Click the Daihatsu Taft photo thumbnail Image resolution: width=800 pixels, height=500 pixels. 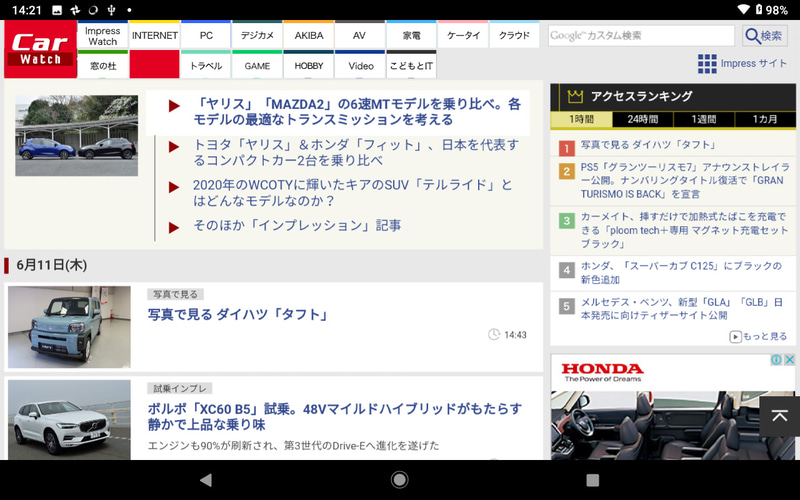click(69, 327)
